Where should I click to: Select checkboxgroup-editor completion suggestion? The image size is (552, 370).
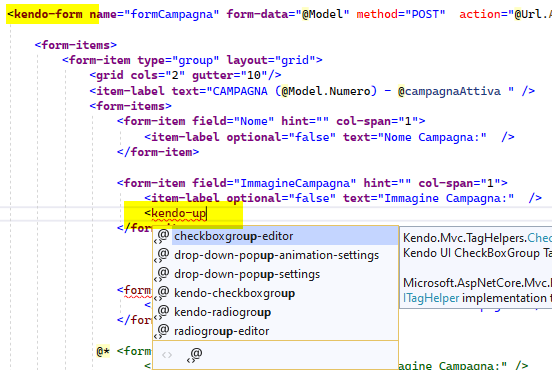[x=276, y=236]
